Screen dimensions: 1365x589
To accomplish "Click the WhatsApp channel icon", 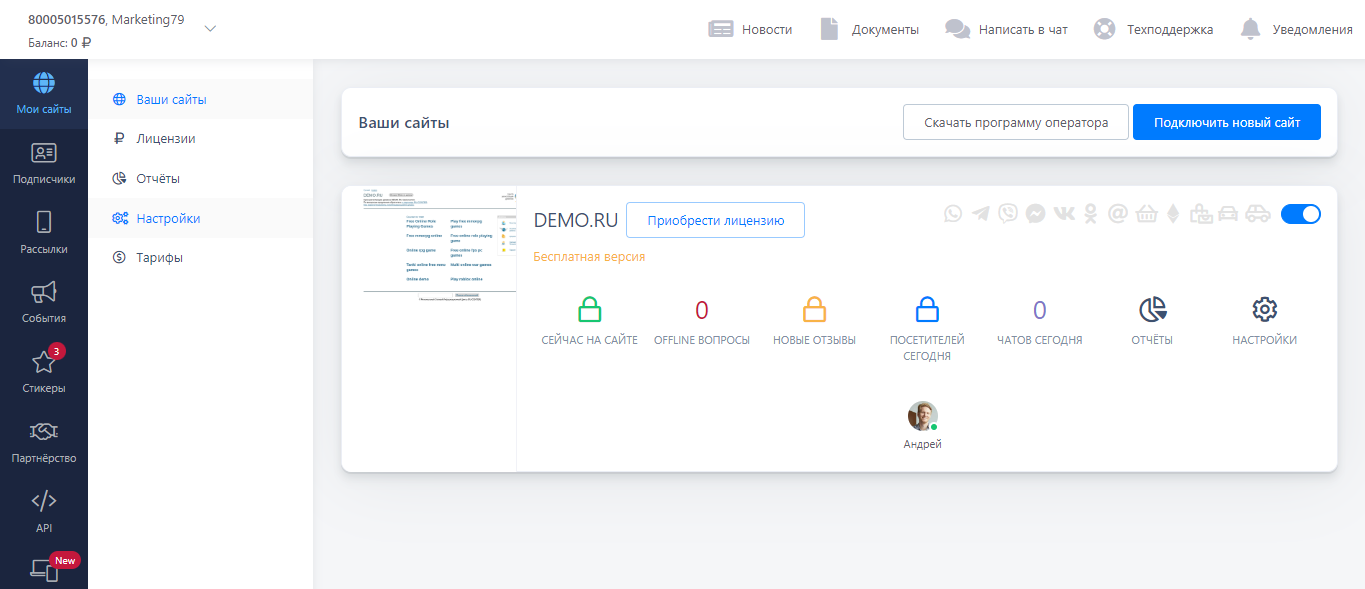I will coord(953,213).
